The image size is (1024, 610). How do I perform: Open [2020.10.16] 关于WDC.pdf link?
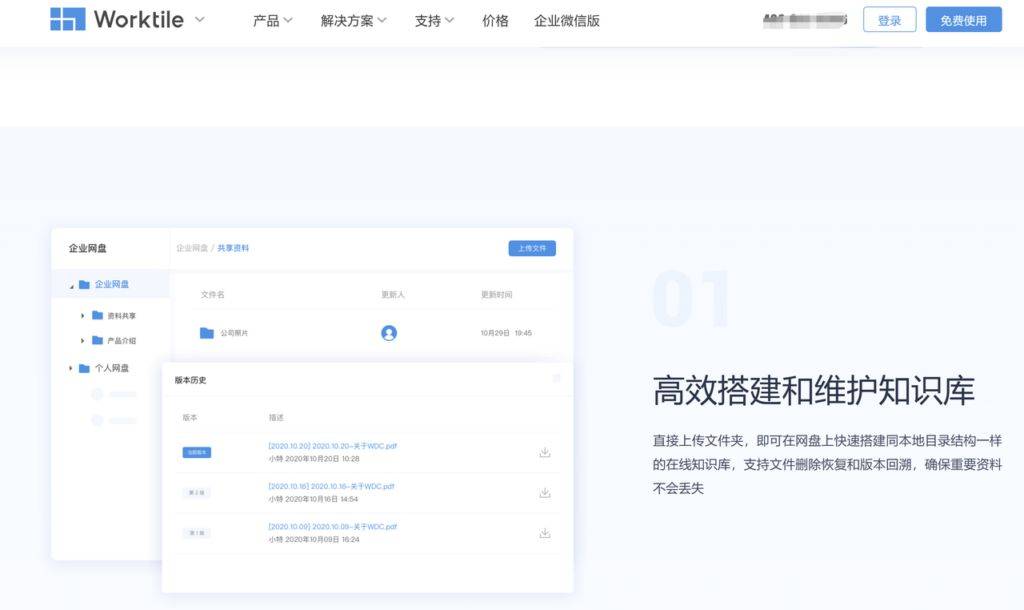[331, 487]
